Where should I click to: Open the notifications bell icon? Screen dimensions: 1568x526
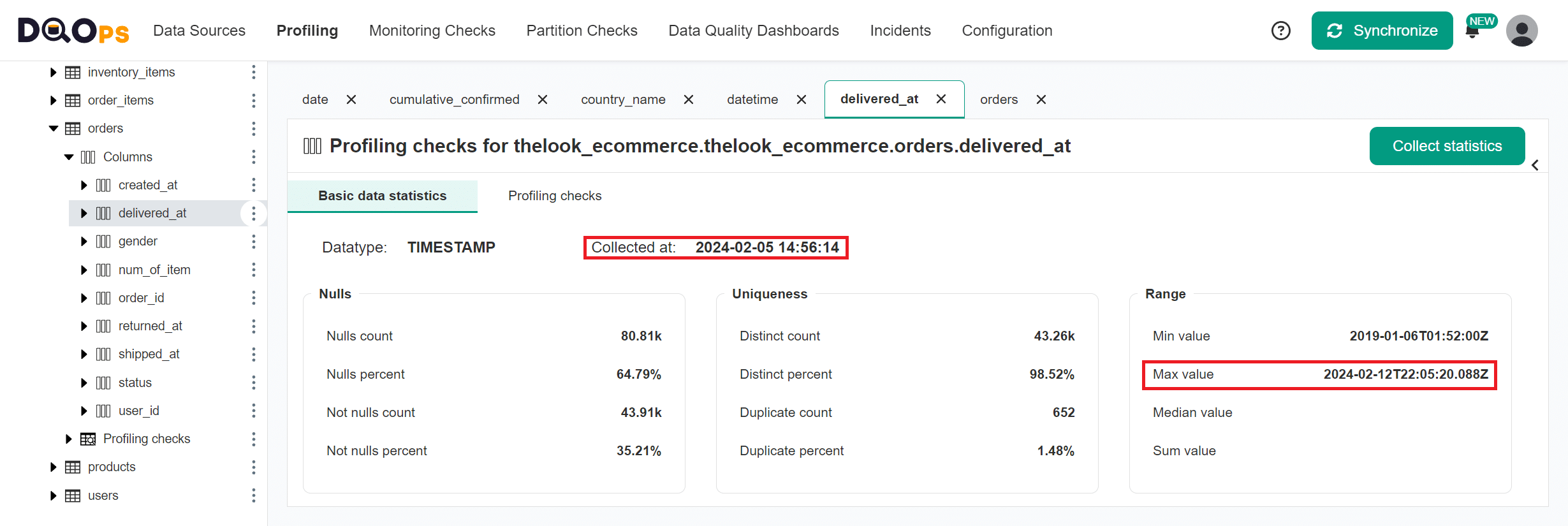pos(1472,32)
